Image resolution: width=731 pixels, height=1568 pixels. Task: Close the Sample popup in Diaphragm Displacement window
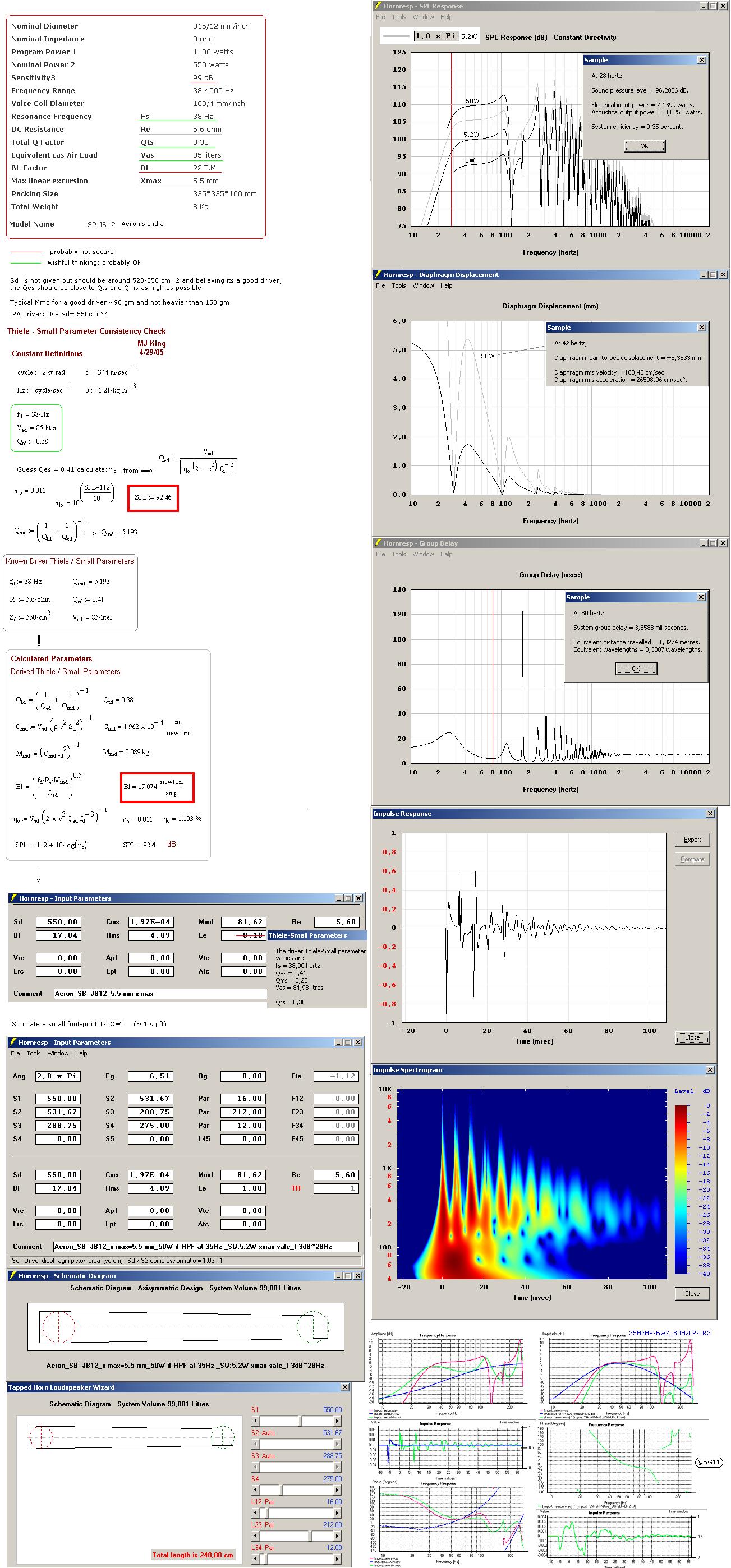coord(702,328)
